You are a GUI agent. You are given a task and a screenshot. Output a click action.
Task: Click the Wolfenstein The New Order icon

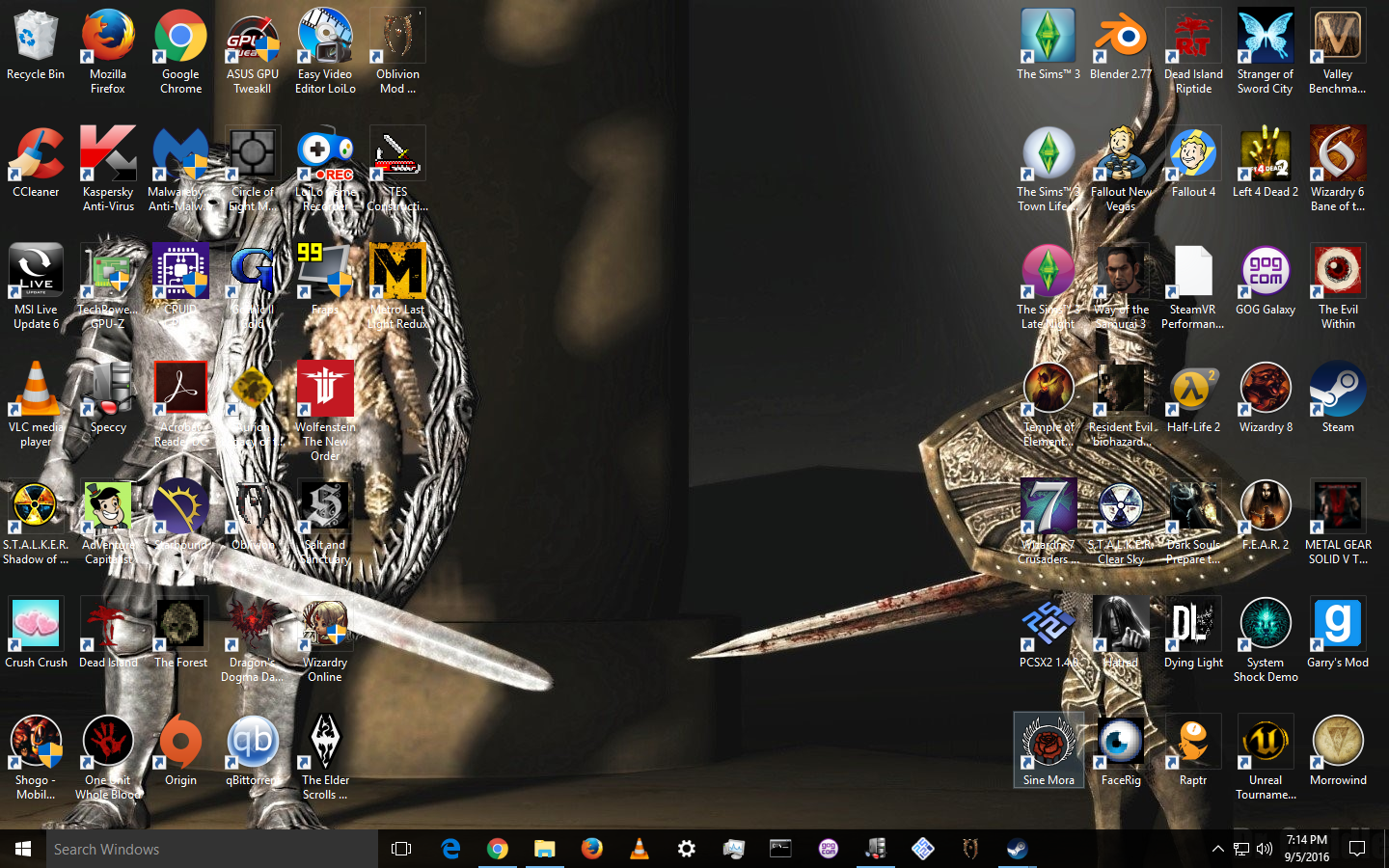point(325,412)
